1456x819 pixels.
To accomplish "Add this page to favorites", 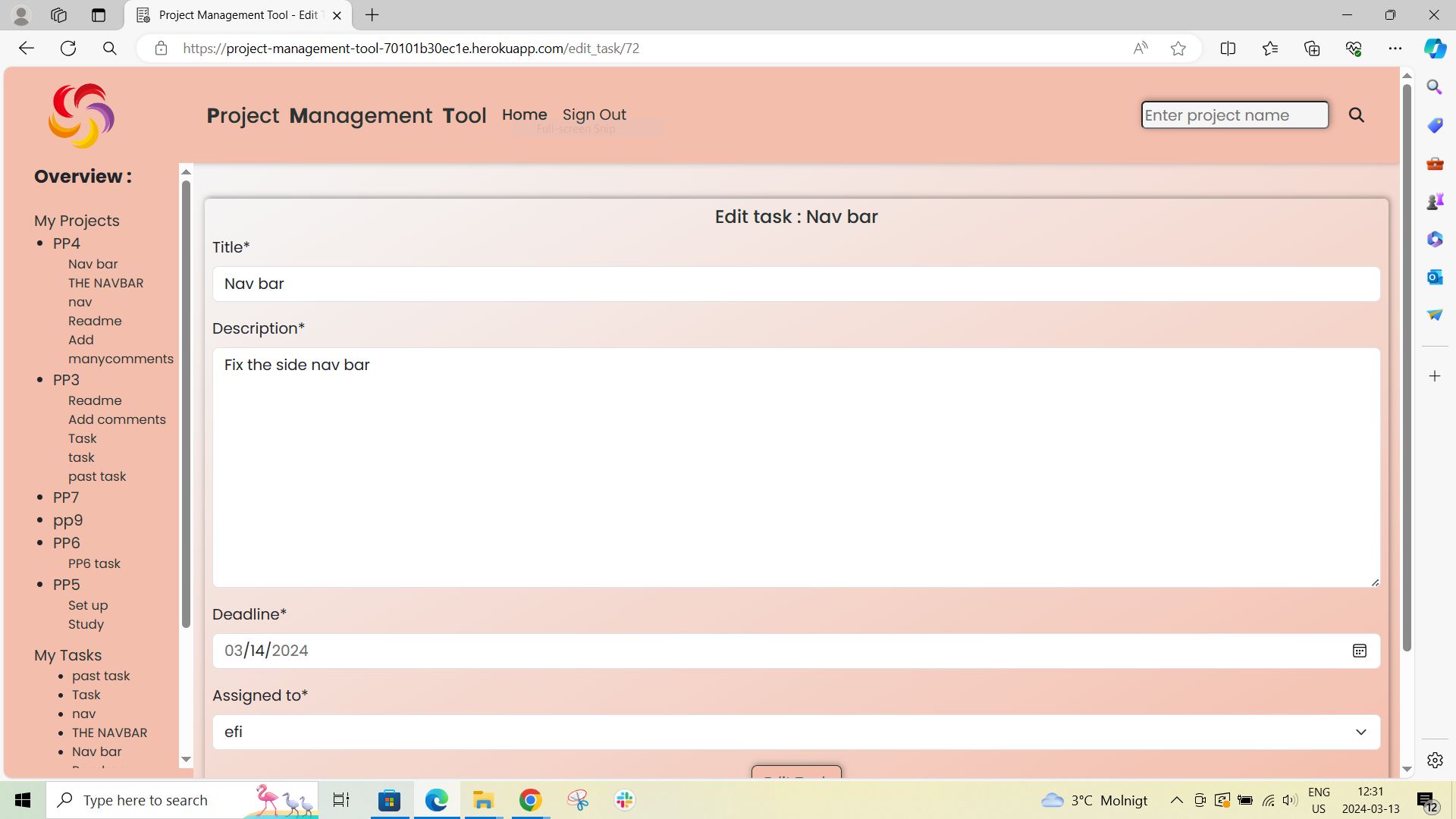I will pos(1178,48).
